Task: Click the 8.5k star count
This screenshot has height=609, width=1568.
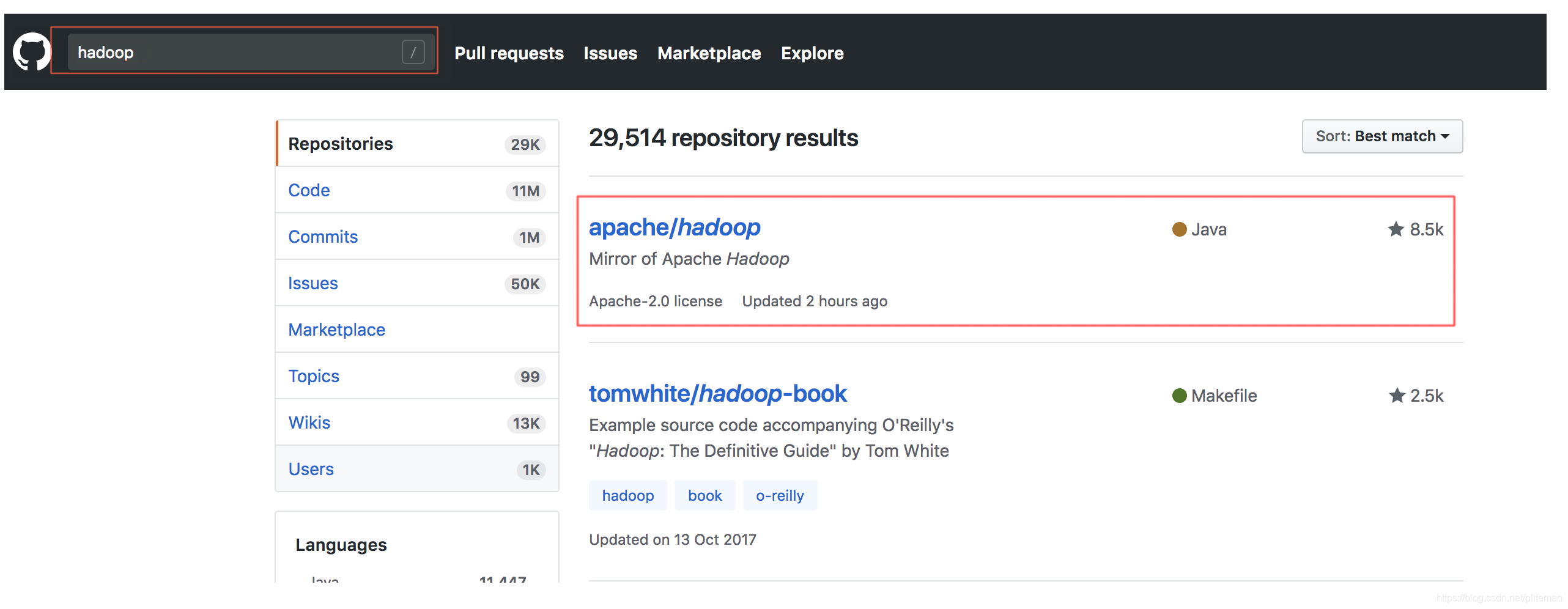Action: [x=1426, y=229]
